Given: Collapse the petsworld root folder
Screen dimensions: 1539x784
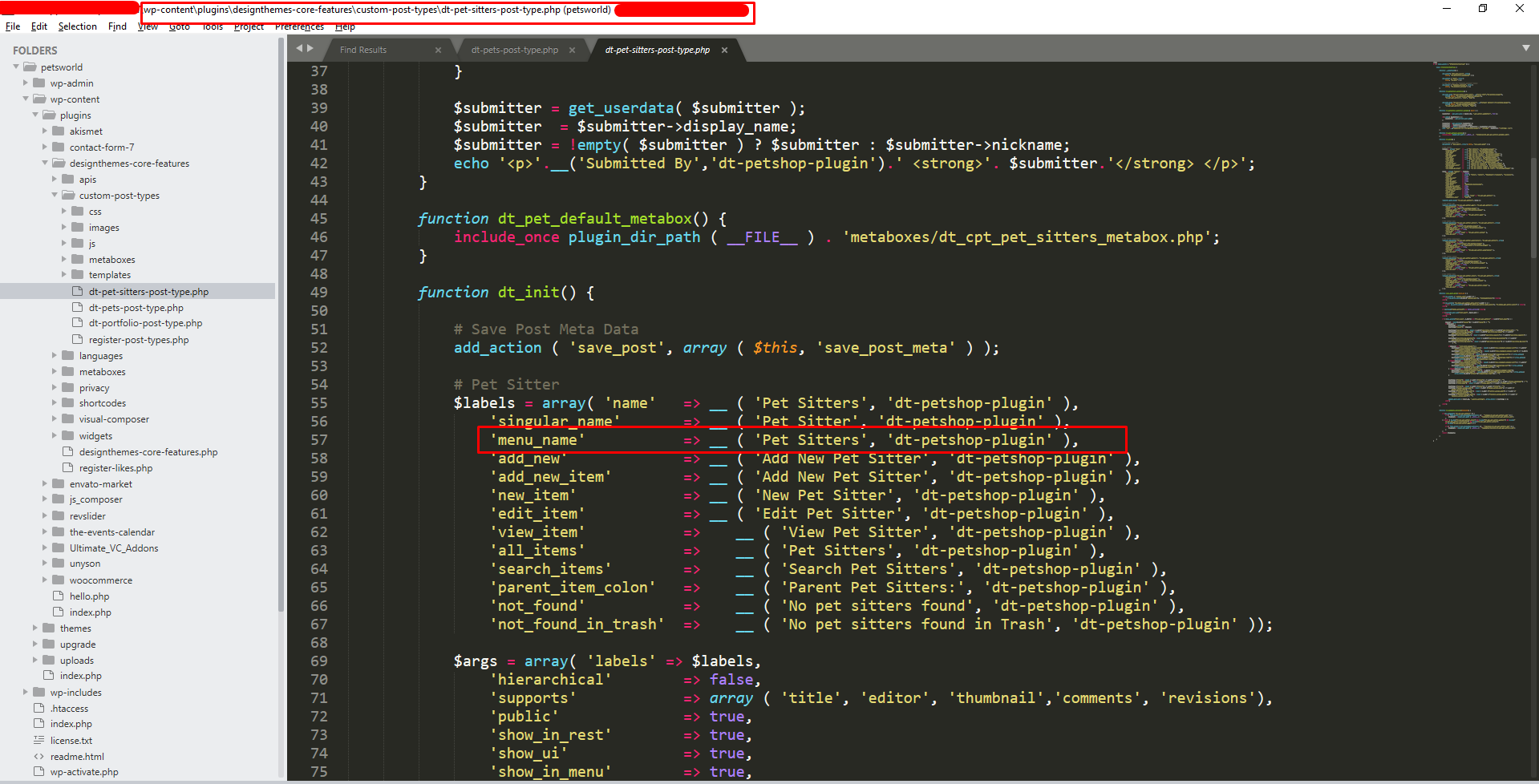Looking at the screenshot, I should (16, 67).
